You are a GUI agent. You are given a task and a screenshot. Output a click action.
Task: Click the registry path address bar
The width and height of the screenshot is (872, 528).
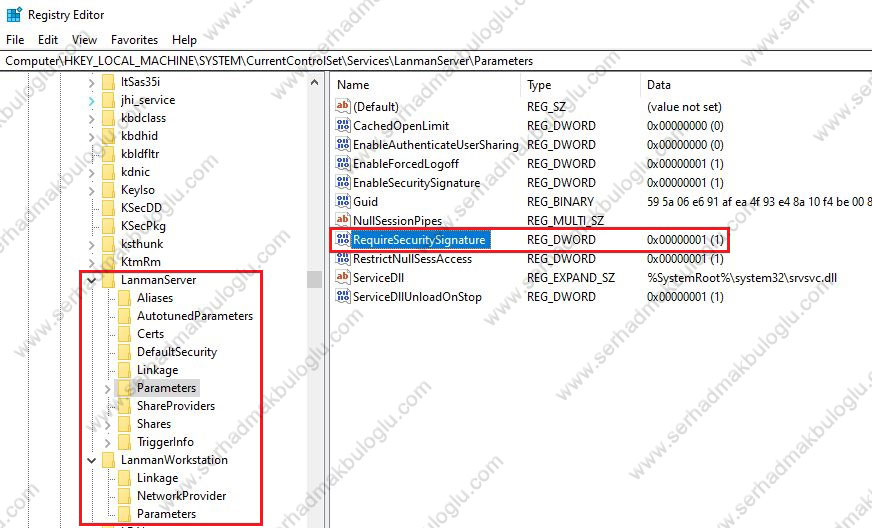pyautogui.click(x=436, y=61)
